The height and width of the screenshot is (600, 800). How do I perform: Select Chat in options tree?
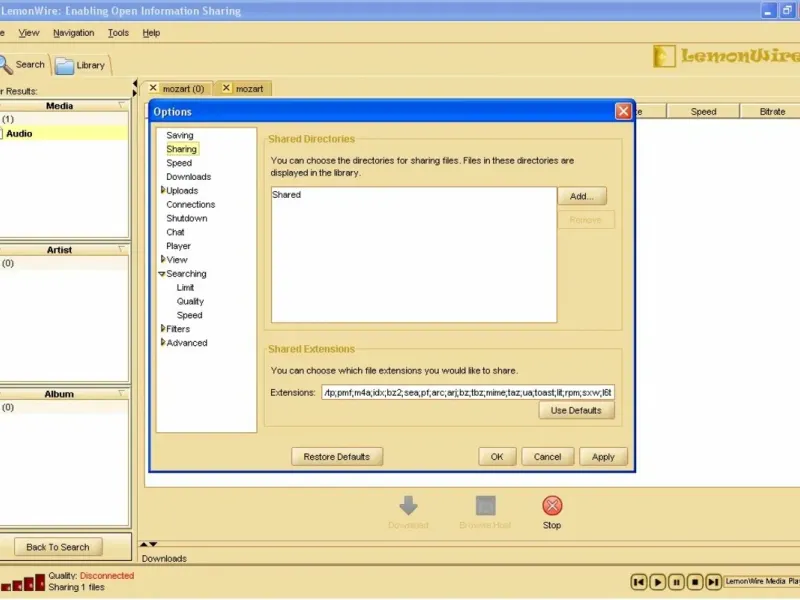click(x=175, y=232)
